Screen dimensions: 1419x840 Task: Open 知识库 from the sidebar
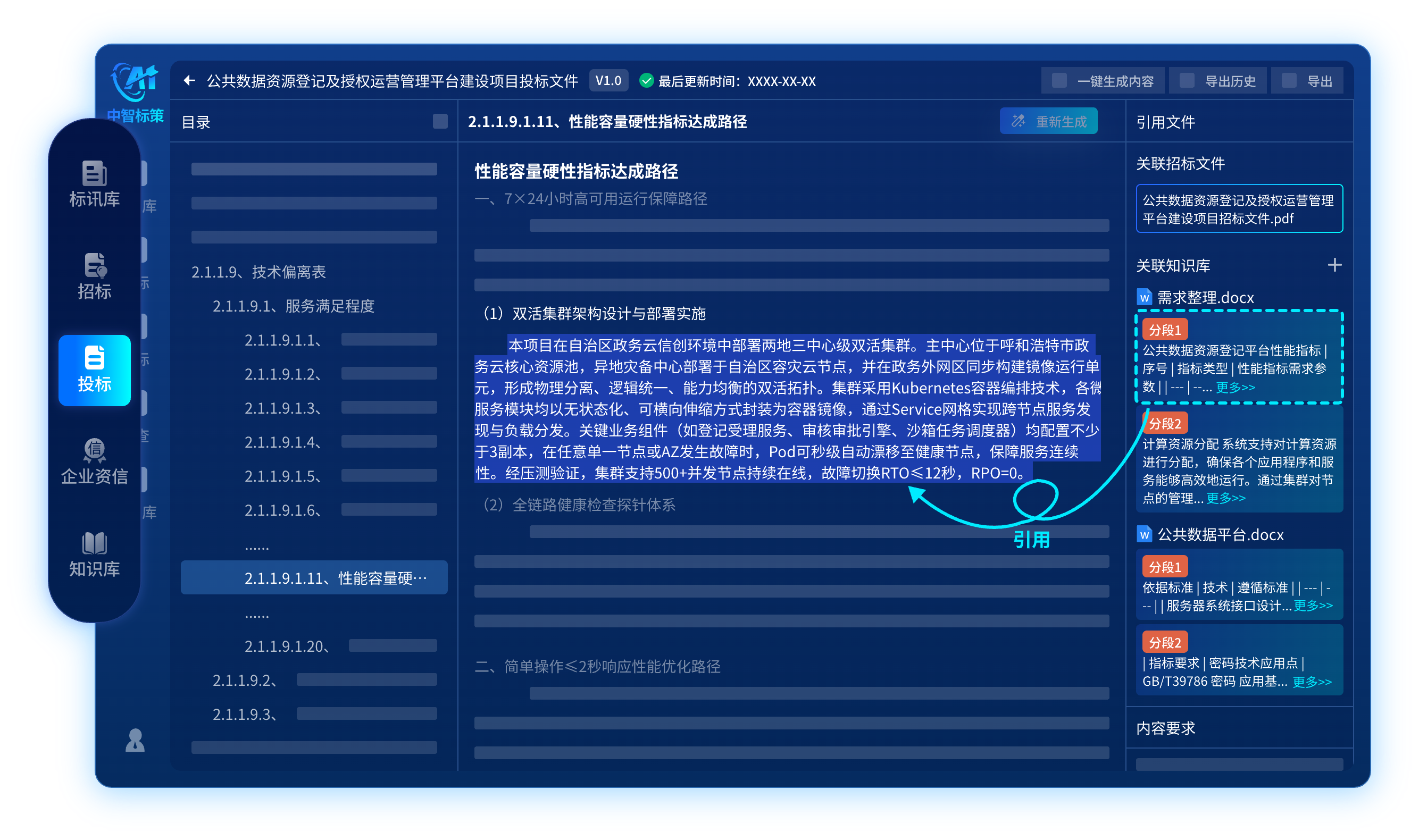[94, 554]
